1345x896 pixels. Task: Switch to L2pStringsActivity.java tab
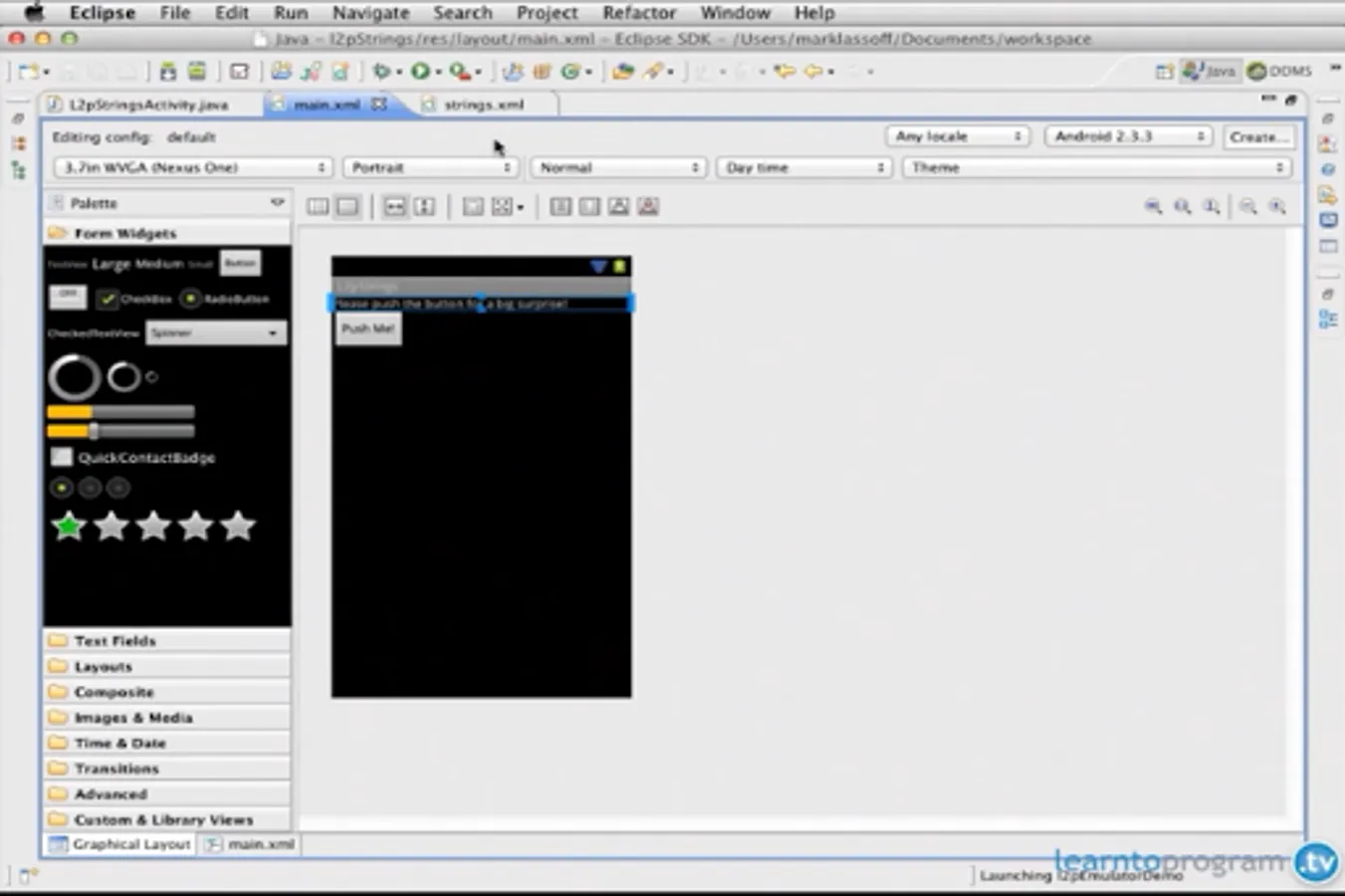[138, 105]
